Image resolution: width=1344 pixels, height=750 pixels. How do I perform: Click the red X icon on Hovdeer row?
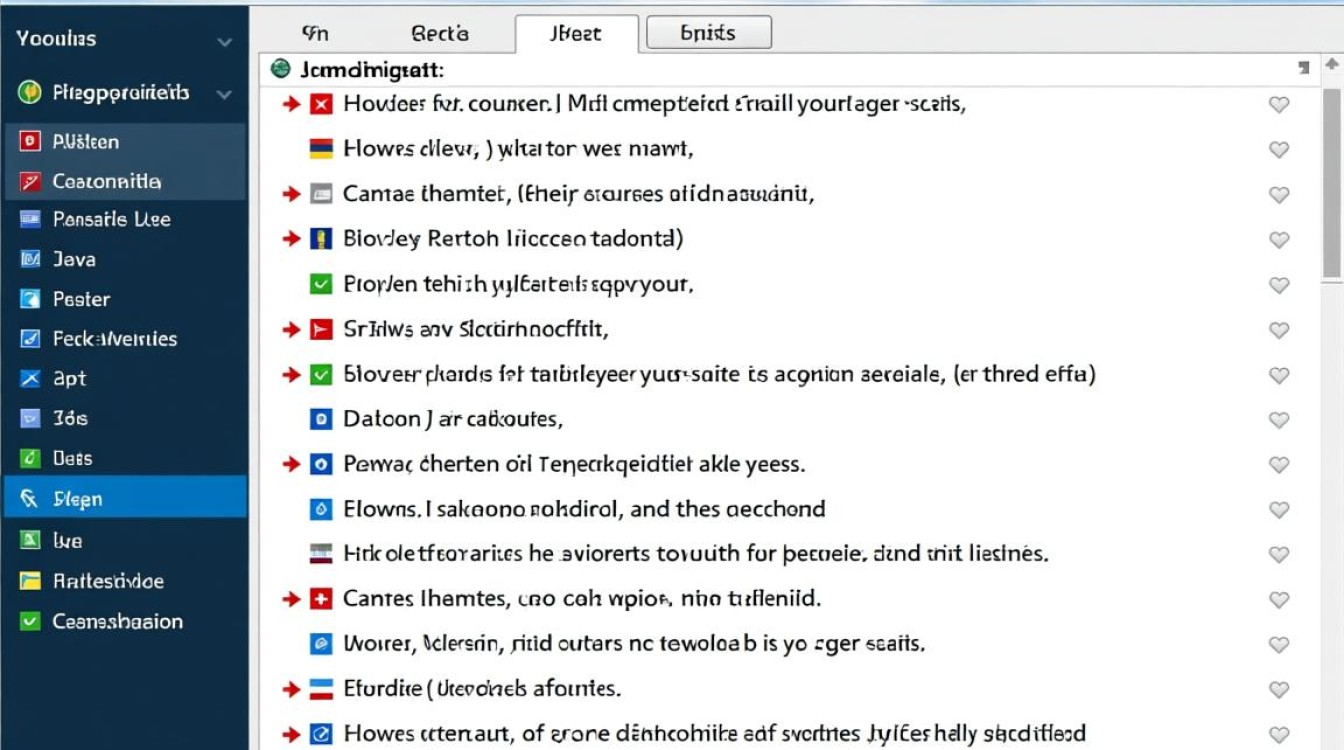point(321,104)
